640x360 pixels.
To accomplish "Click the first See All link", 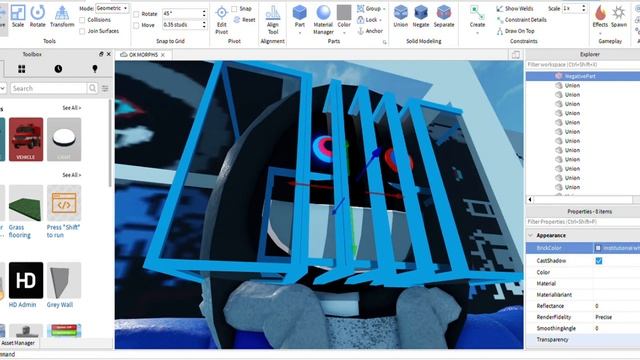I will 72,108.
